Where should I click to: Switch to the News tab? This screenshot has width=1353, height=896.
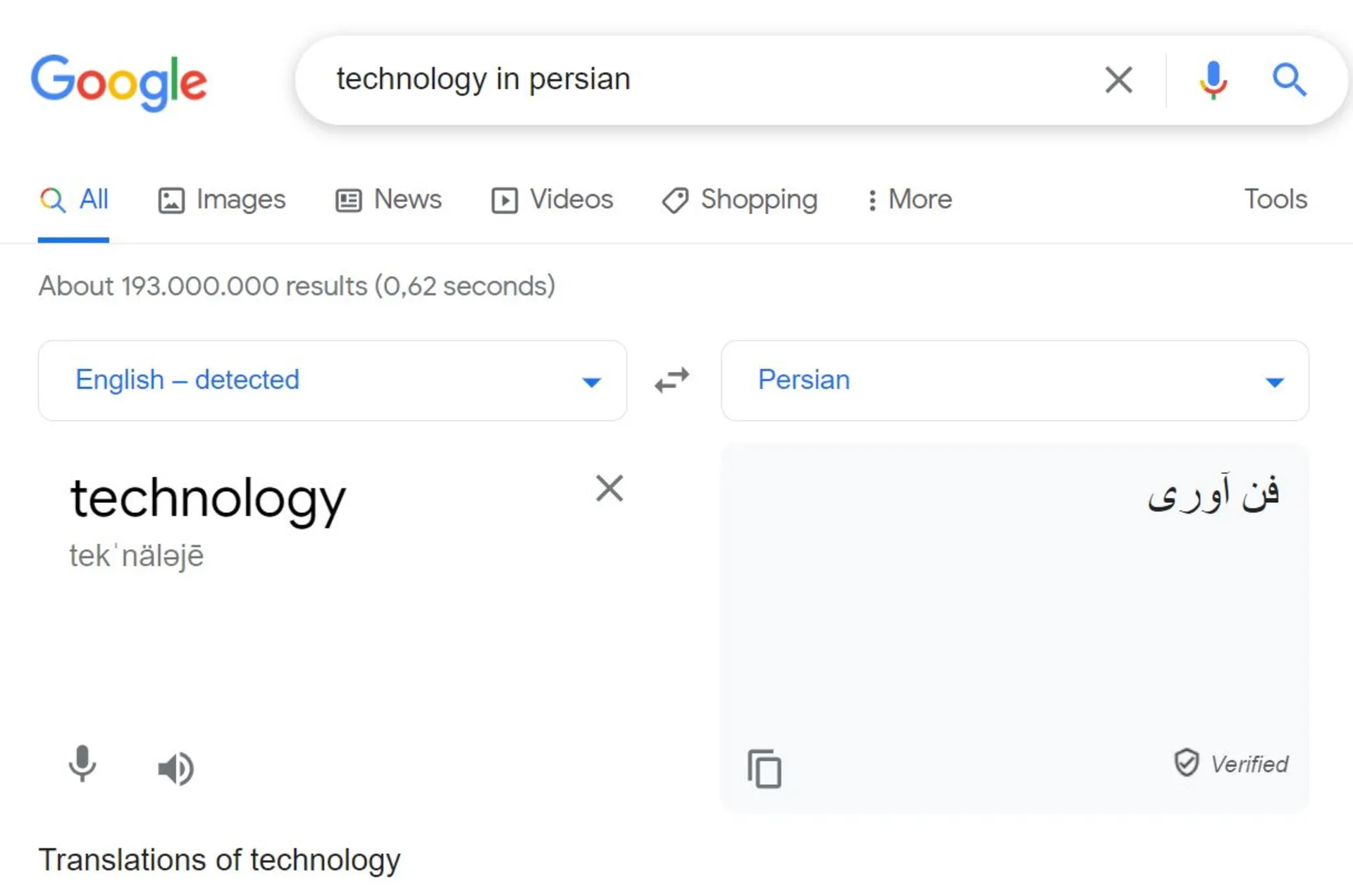pyautogui.click(x=389, y=200)
